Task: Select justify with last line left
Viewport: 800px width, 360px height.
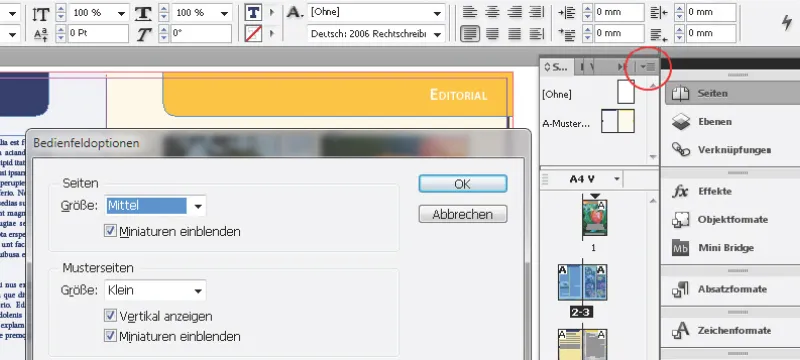Action: 469,34
